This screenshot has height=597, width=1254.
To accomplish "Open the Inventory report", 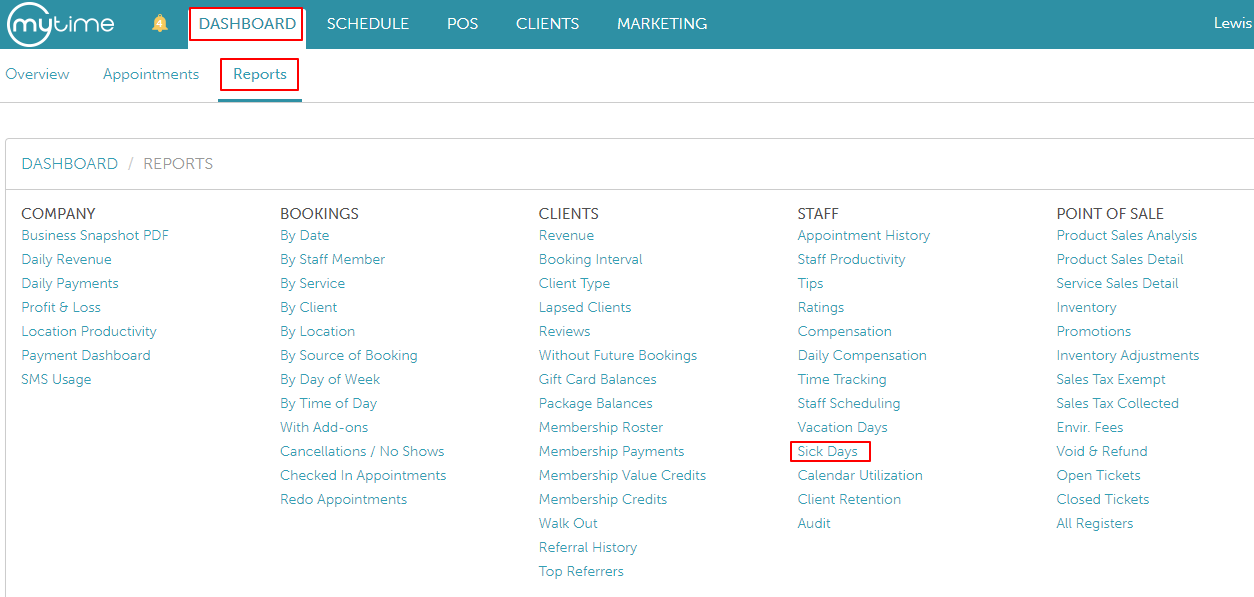I will pyautogui.click(x=1086, y=308).
